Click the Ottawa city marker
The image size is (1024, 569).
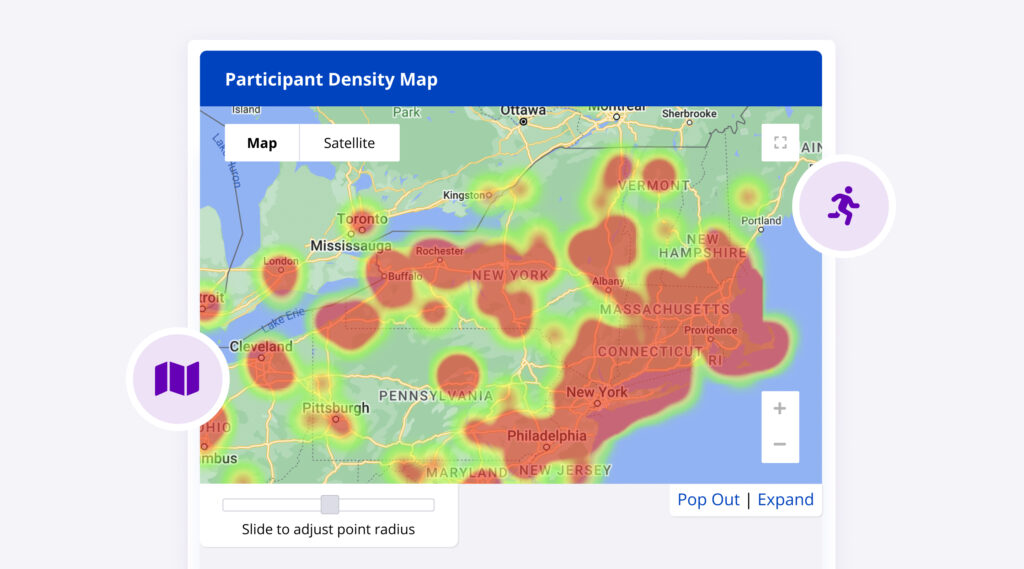523,121
